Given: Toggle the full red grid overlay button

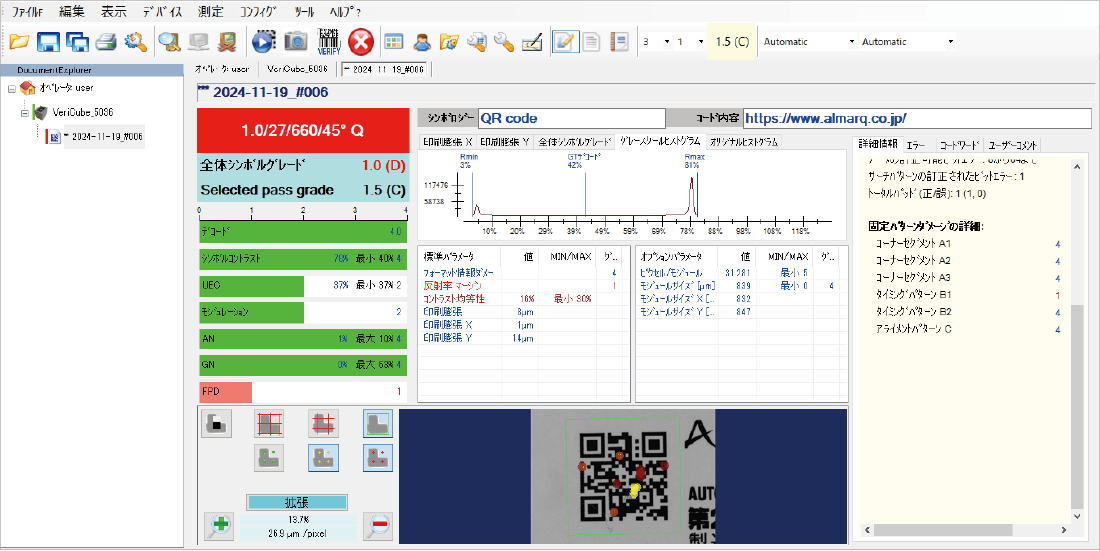Looking at the screenshot, I should [270, 424].
